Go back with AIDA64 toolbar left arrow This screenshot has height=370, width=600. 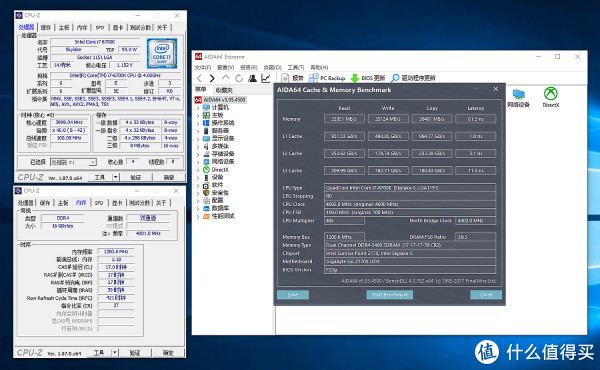199,78
